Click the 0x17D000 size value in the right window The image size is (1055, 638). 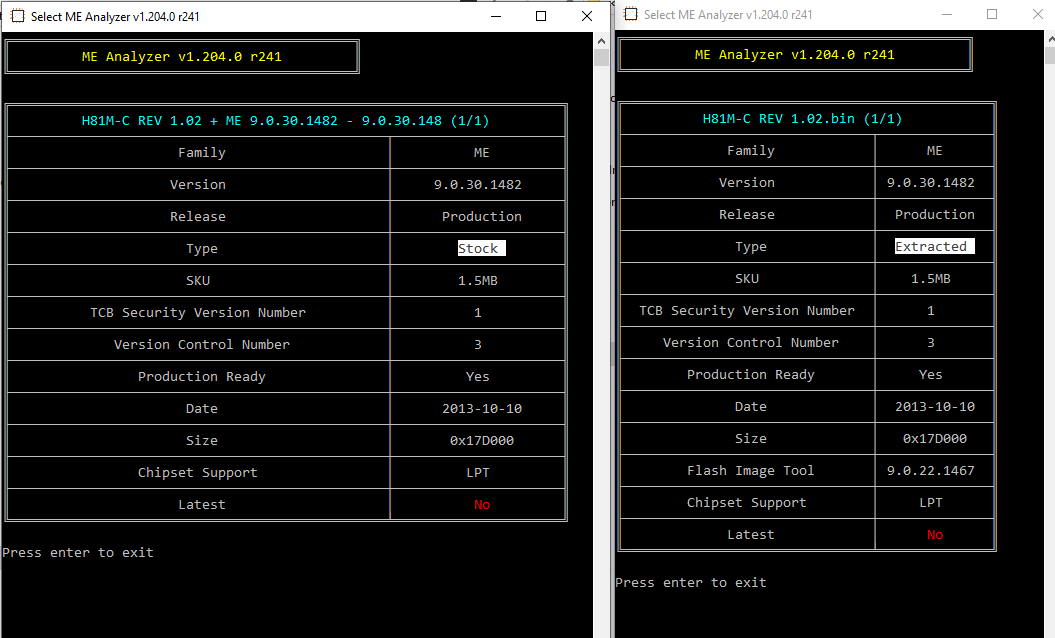(x=935, y=439)
